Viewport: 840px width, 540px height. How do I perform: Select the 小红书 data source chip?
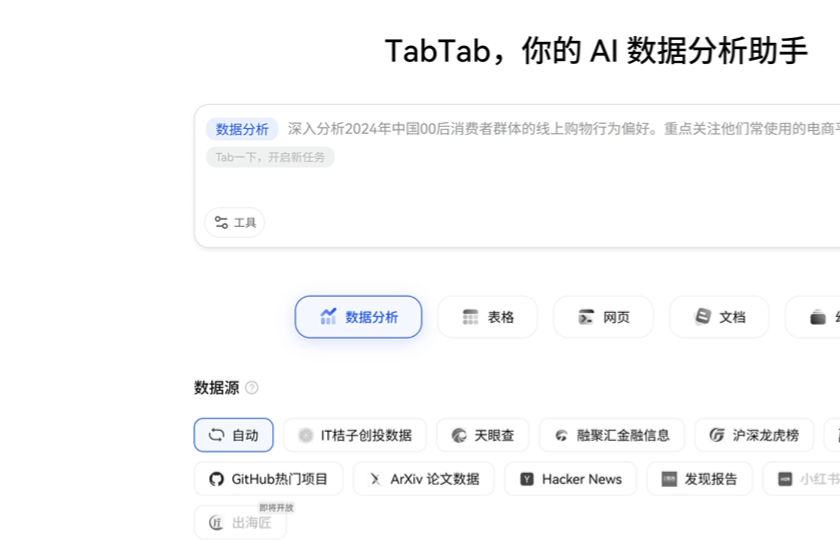coord(805,479)
